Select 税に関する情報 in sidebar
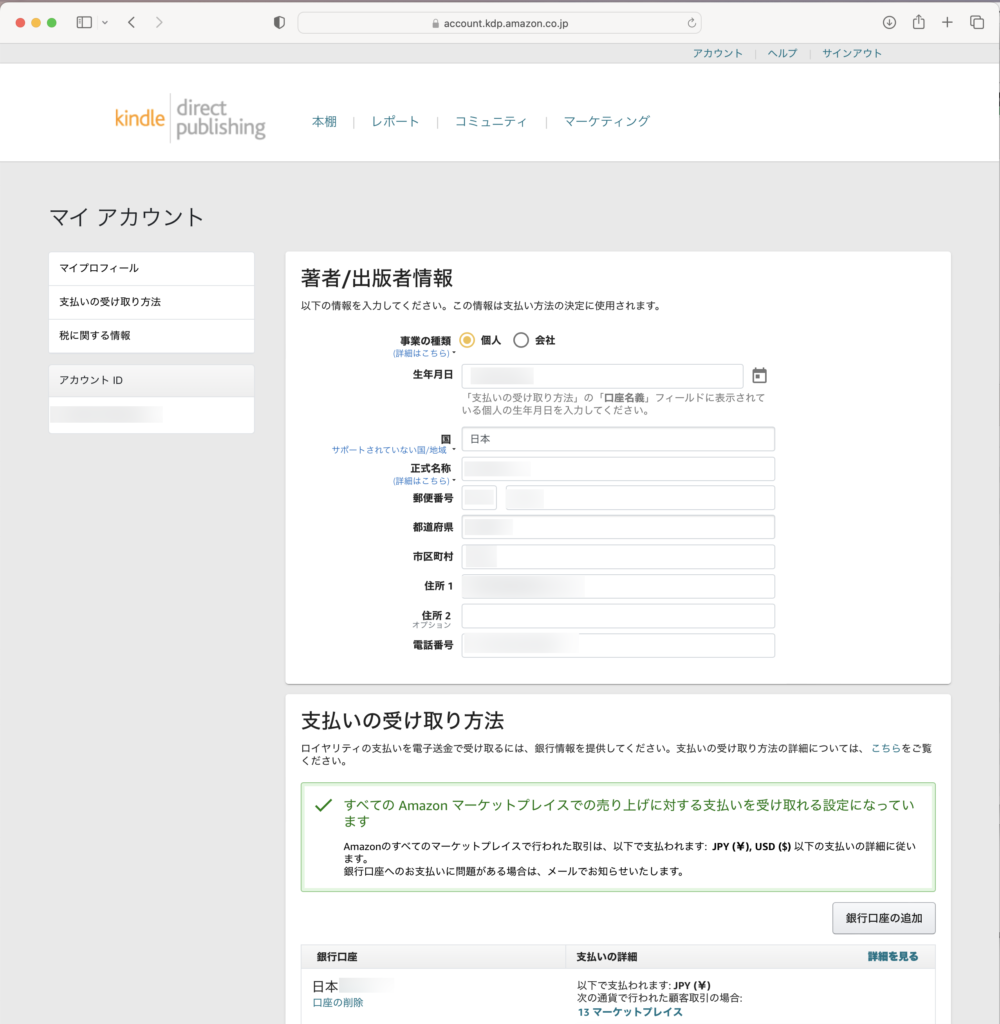This screenshot has width=1000, height=1024. click(95, 336)
